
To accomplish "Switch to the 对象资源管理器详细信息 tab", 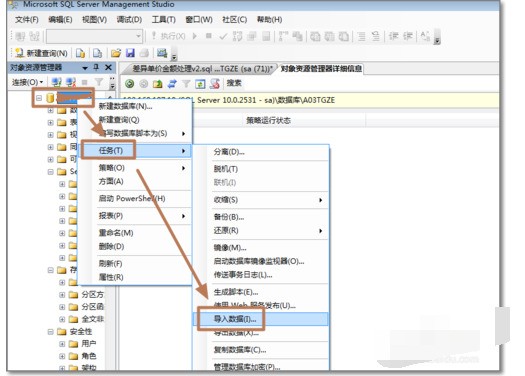I will pyautogui.click(x=321, y=69).
